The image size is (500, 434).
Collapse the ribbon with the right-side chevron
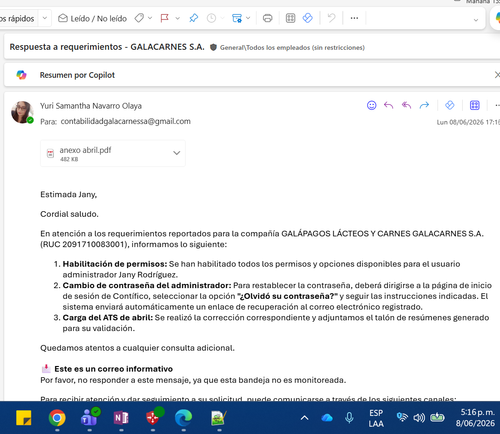click(x=476, y=20)
